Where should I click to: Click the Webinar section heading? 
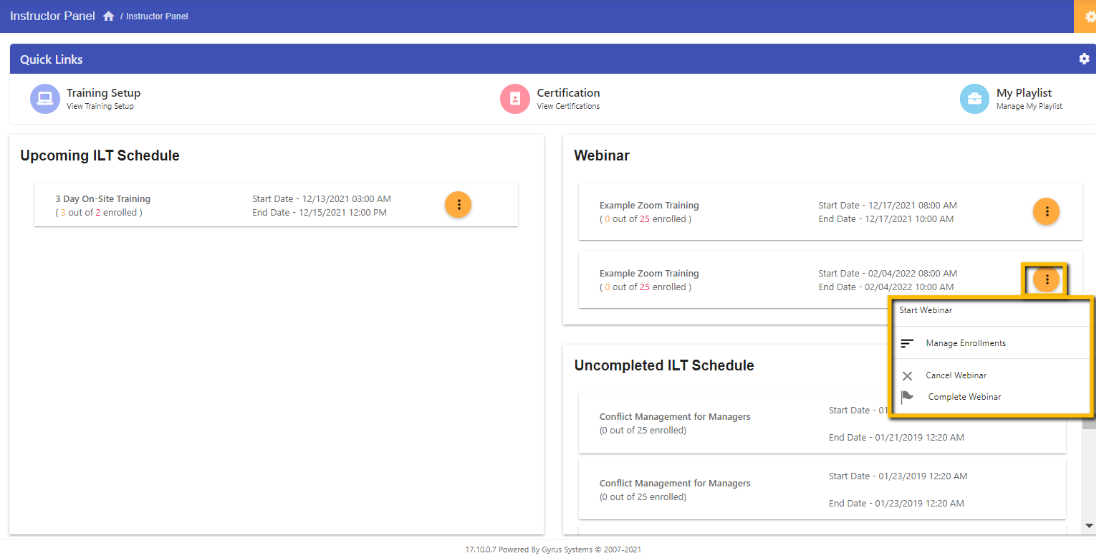602,156
